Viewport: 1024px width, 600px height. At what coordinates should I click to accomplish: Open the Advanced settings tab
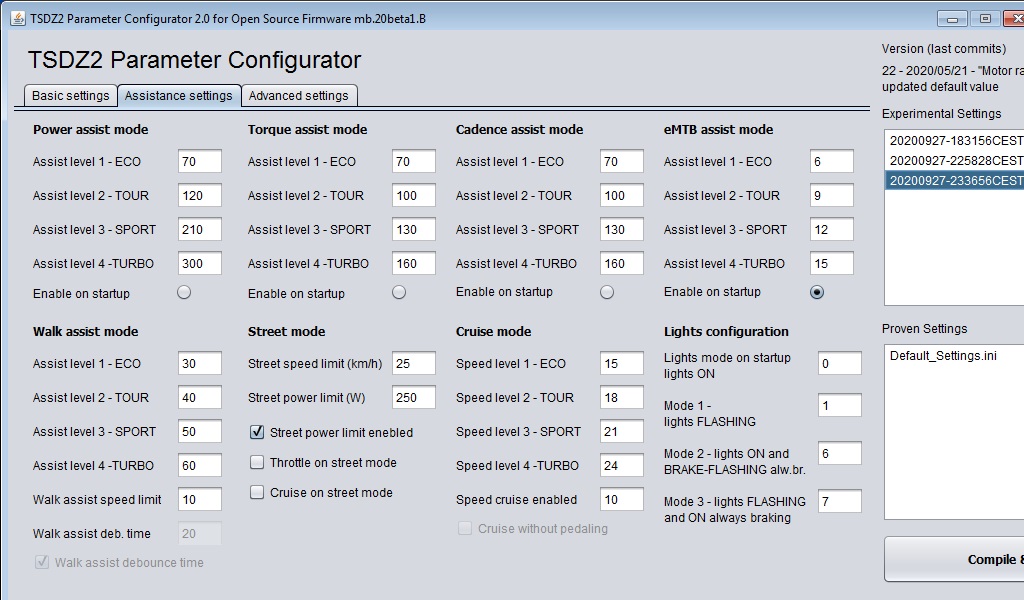tap(298, 95)
